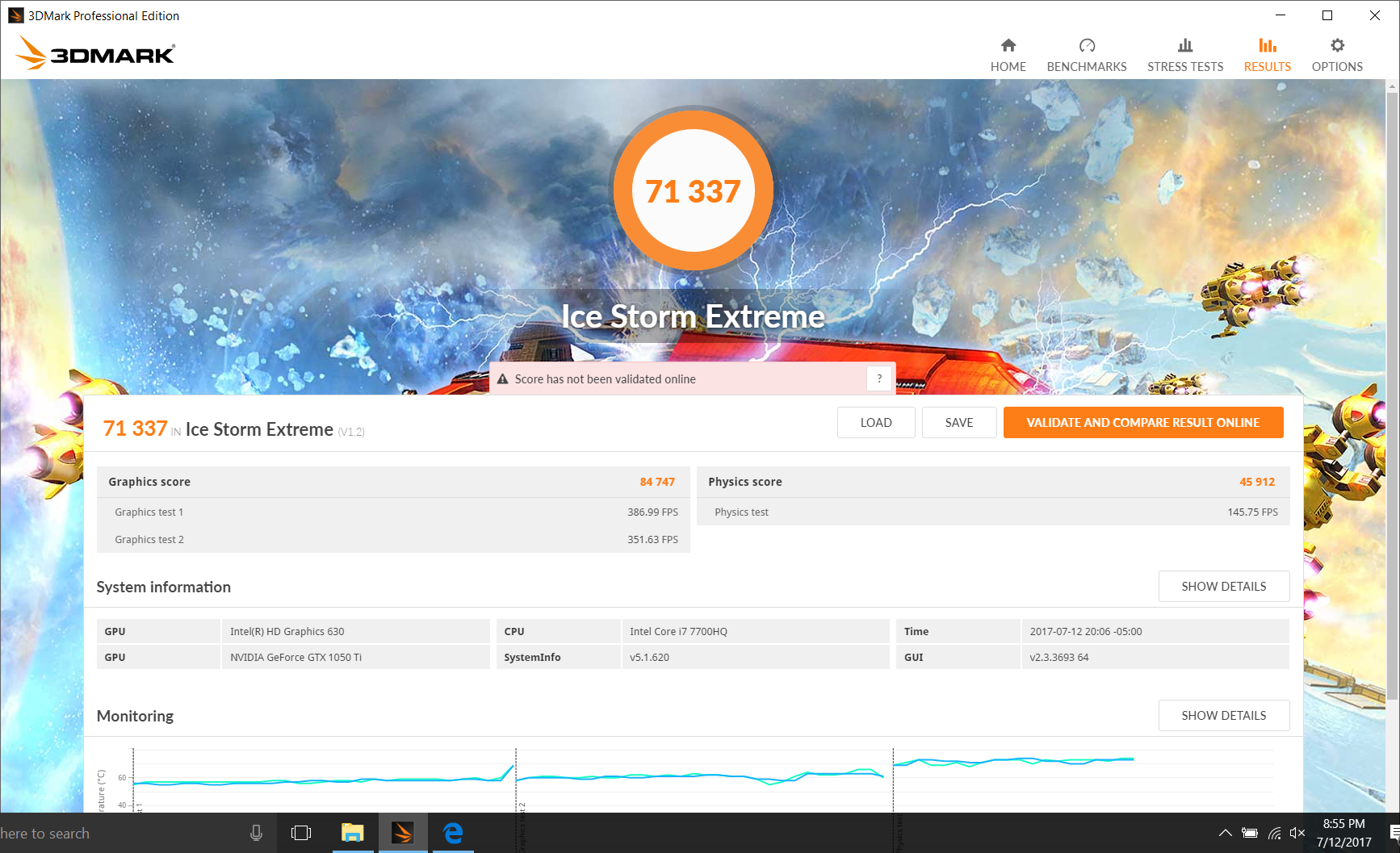Load a saved result with LOAD
This screenshot has width=1400, height=853.
coord(876,422)
